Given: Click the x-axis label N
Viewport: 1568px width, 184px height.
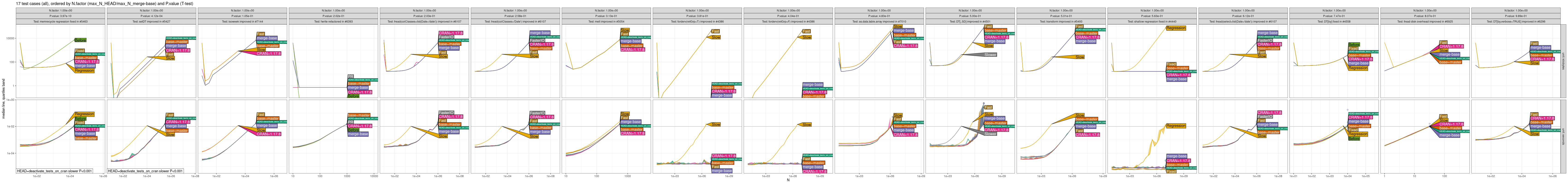Looking at the screenshot, I should click(x=788, y=180).
